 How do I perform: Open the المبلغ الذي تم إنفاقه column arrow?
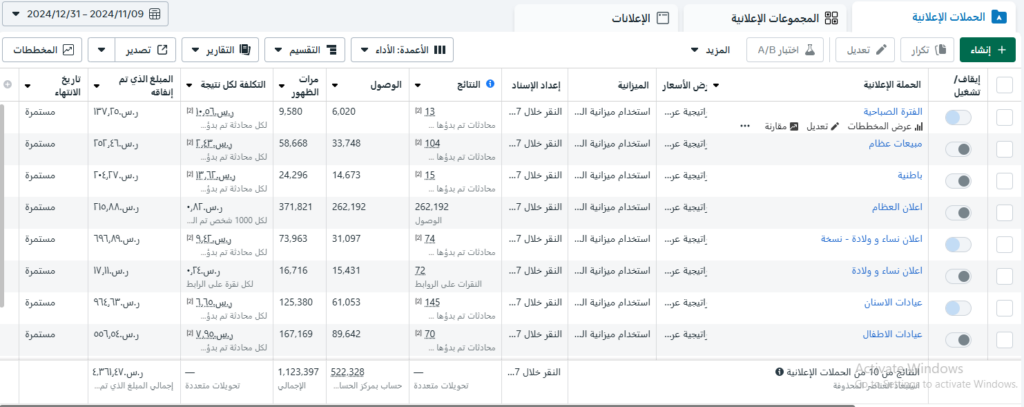tap(97, 85)
